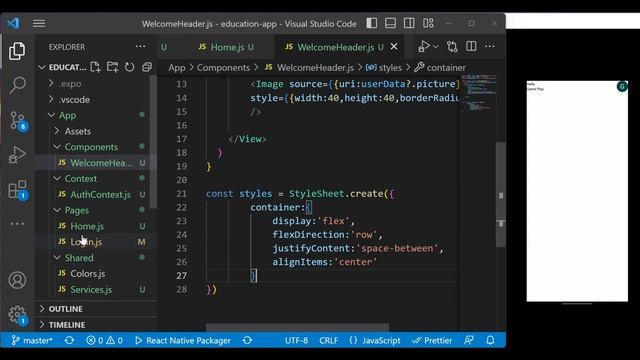Start the React Native Packager
The width and height of the screenshot is (640, 360).
click(x=183, y=340)
